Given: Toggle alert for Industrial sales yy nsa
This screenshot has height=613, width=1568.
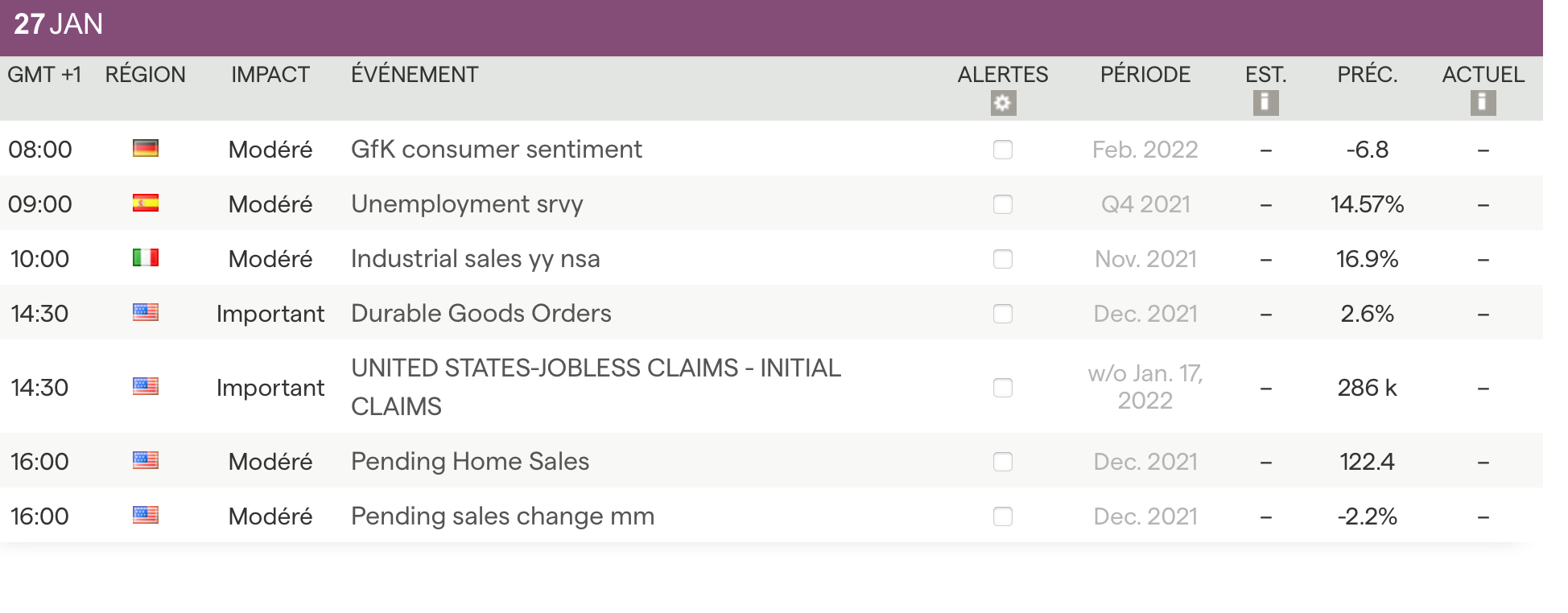Looking at the screenshot, I should click(1003, 259).
